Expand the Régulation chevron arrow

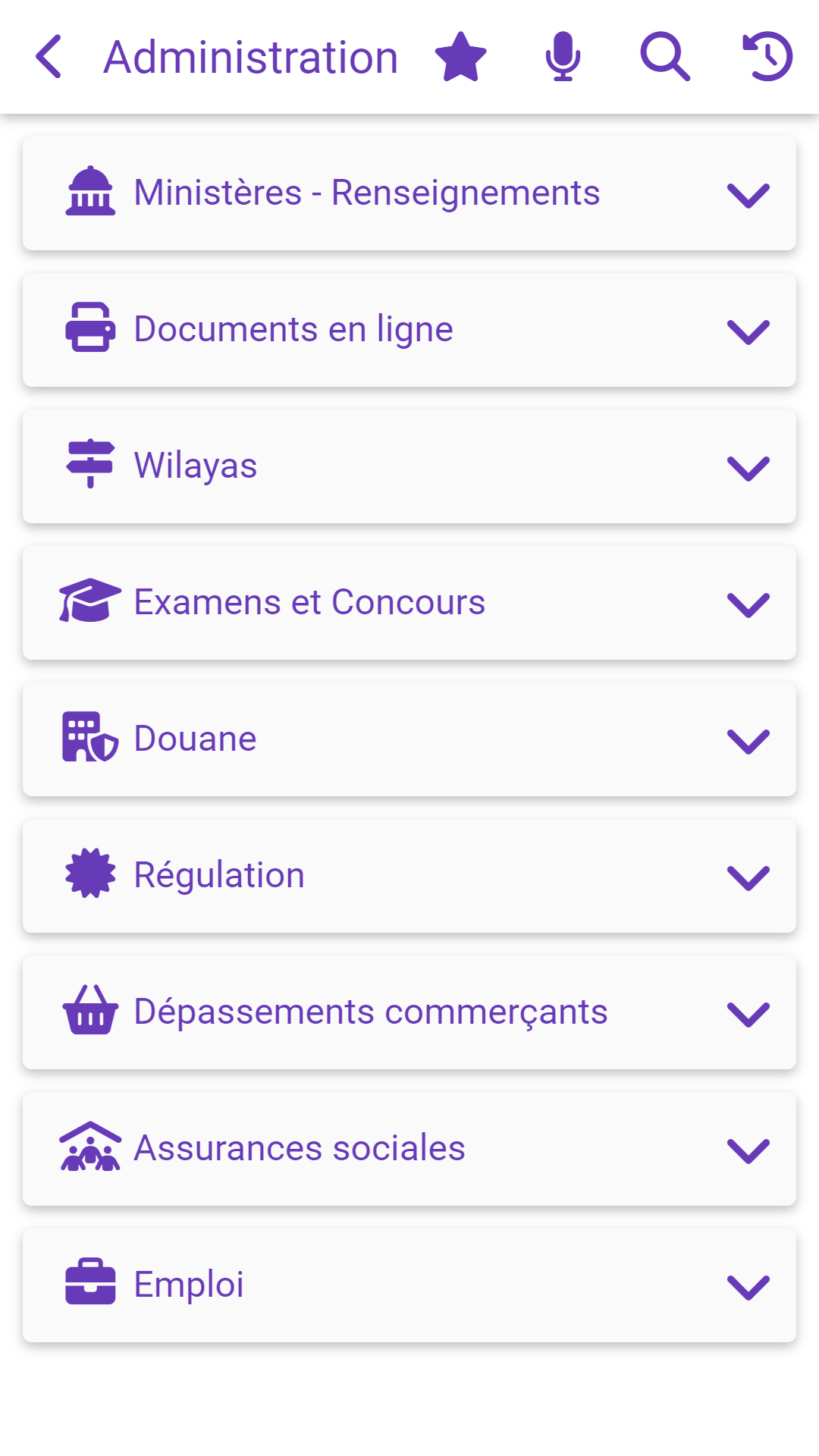pyautogui.click(x=748, y=877)
